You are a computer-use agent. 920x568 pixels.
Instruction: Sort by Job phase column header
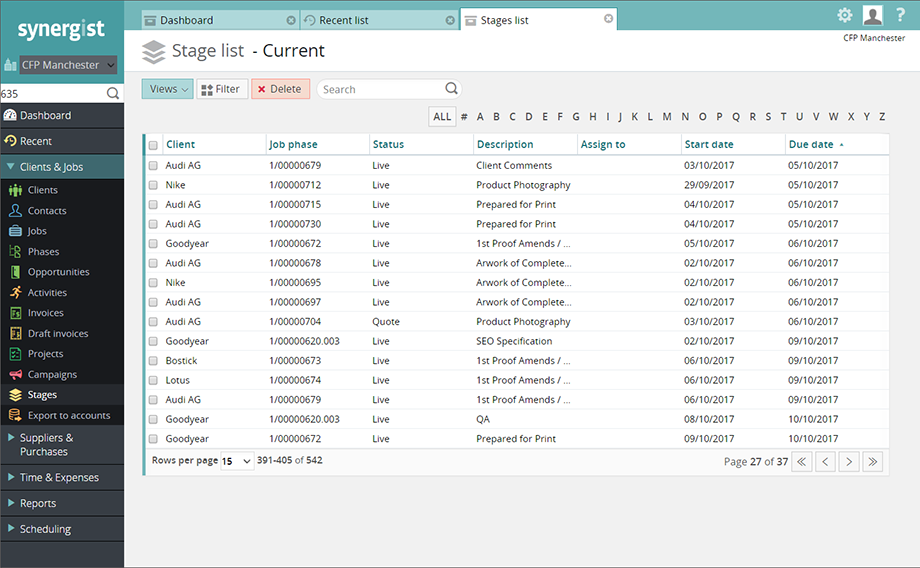(293, 144)
